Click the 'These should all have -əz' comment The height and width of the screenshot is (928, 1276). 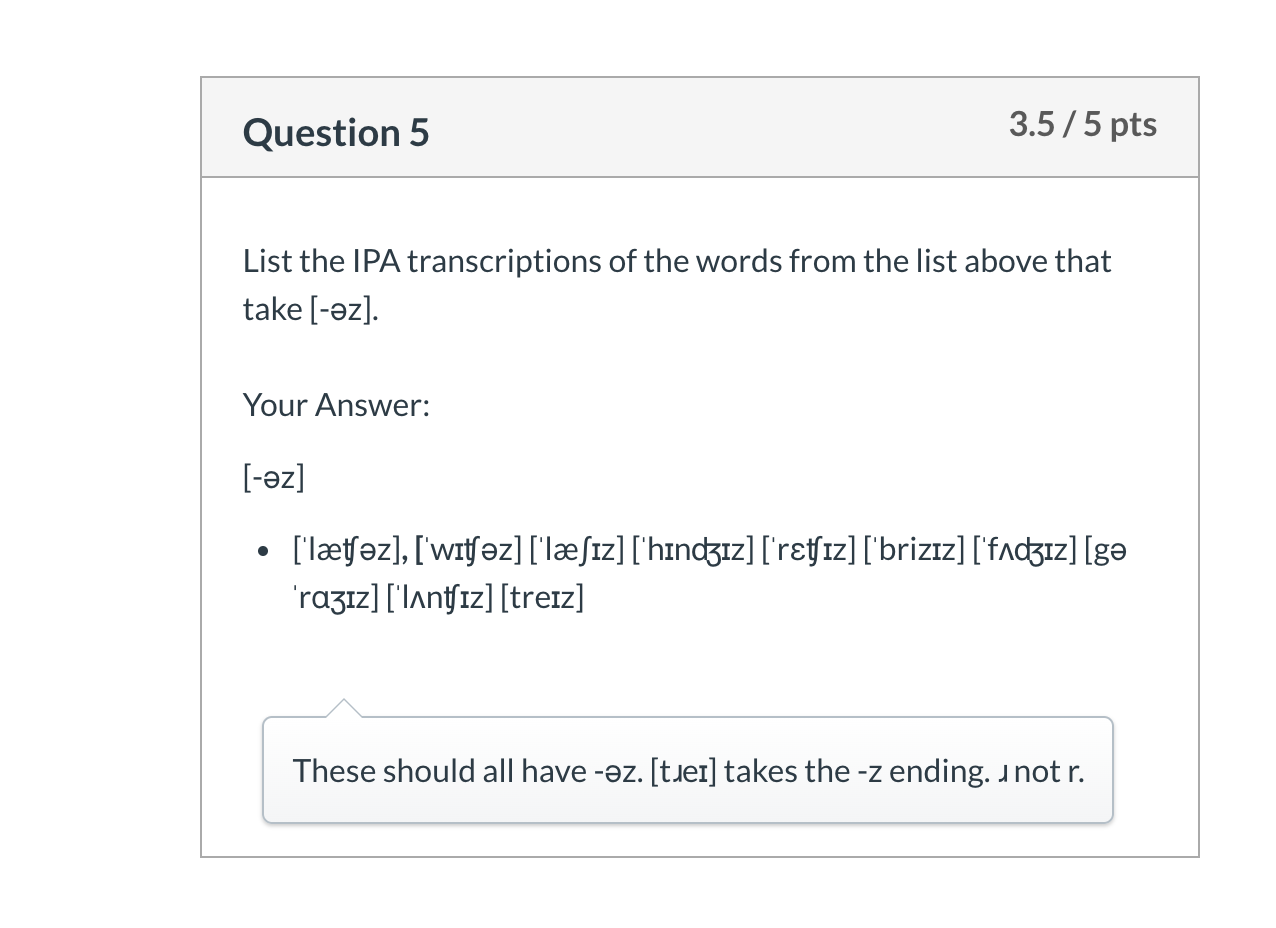688,771
